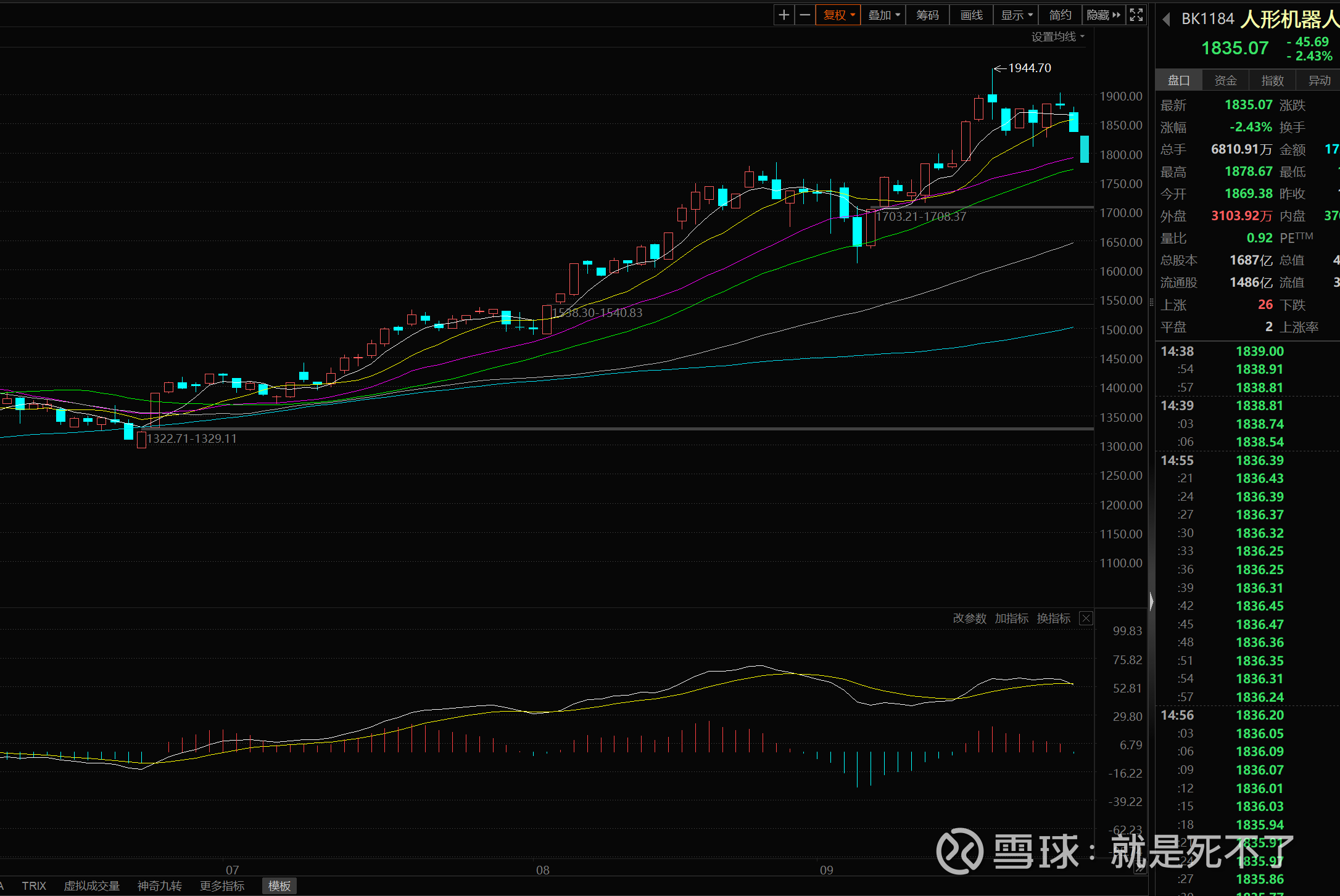Click 更多指标 for more indicators
The width and height of the screenshot is (1340, 896).
point(222,886)
